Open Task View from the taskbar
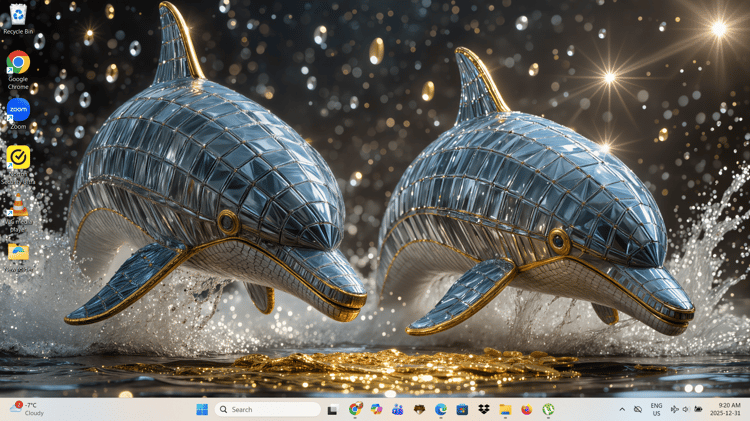This screenshot has height=421, width=750. [x=332, y=410]
